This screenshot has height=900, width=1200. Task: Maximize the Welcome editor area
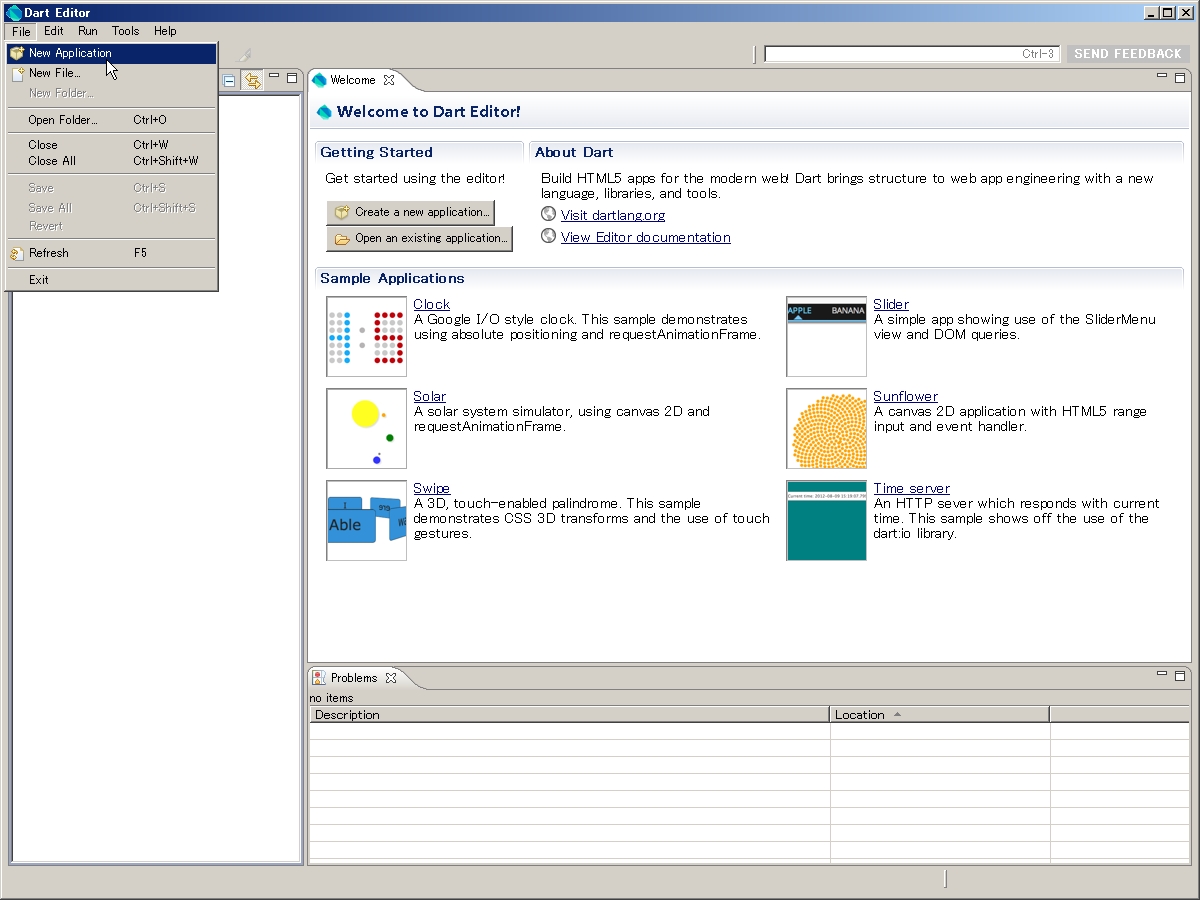pyautogui.click(x=1180, y=77)
